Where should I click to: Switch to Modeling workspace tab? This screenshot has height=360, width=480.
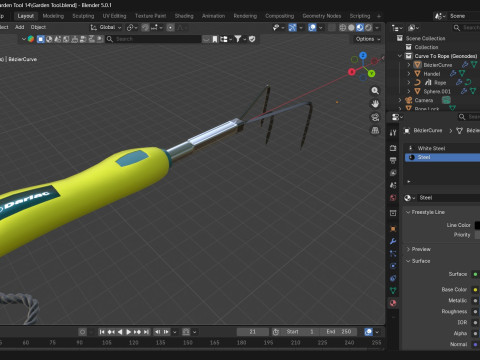[53, 16]
